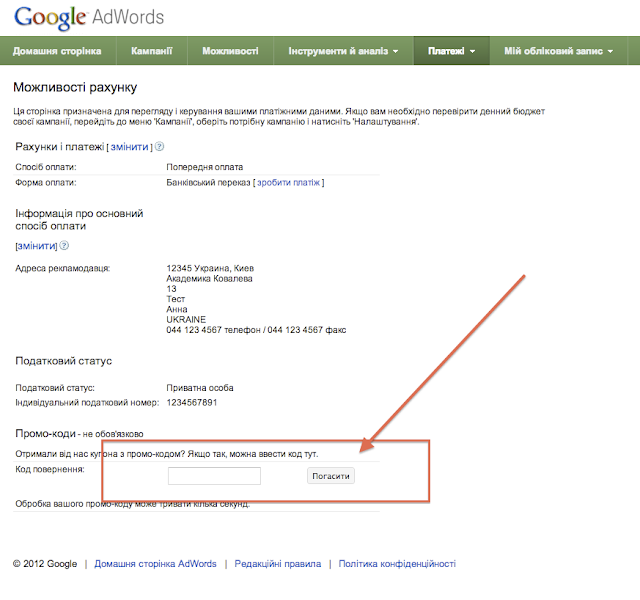Click змінити link under основний спосіб оплати
The height and width of the screenshot is (600, 640).
(37, 246)
